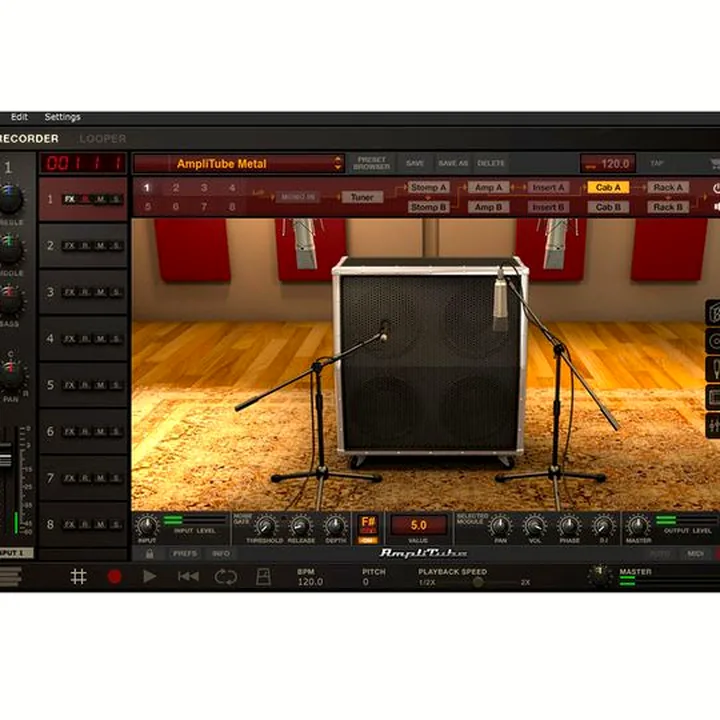Toggle loop playback icon
720x720 pixels.
pos(226,577)
